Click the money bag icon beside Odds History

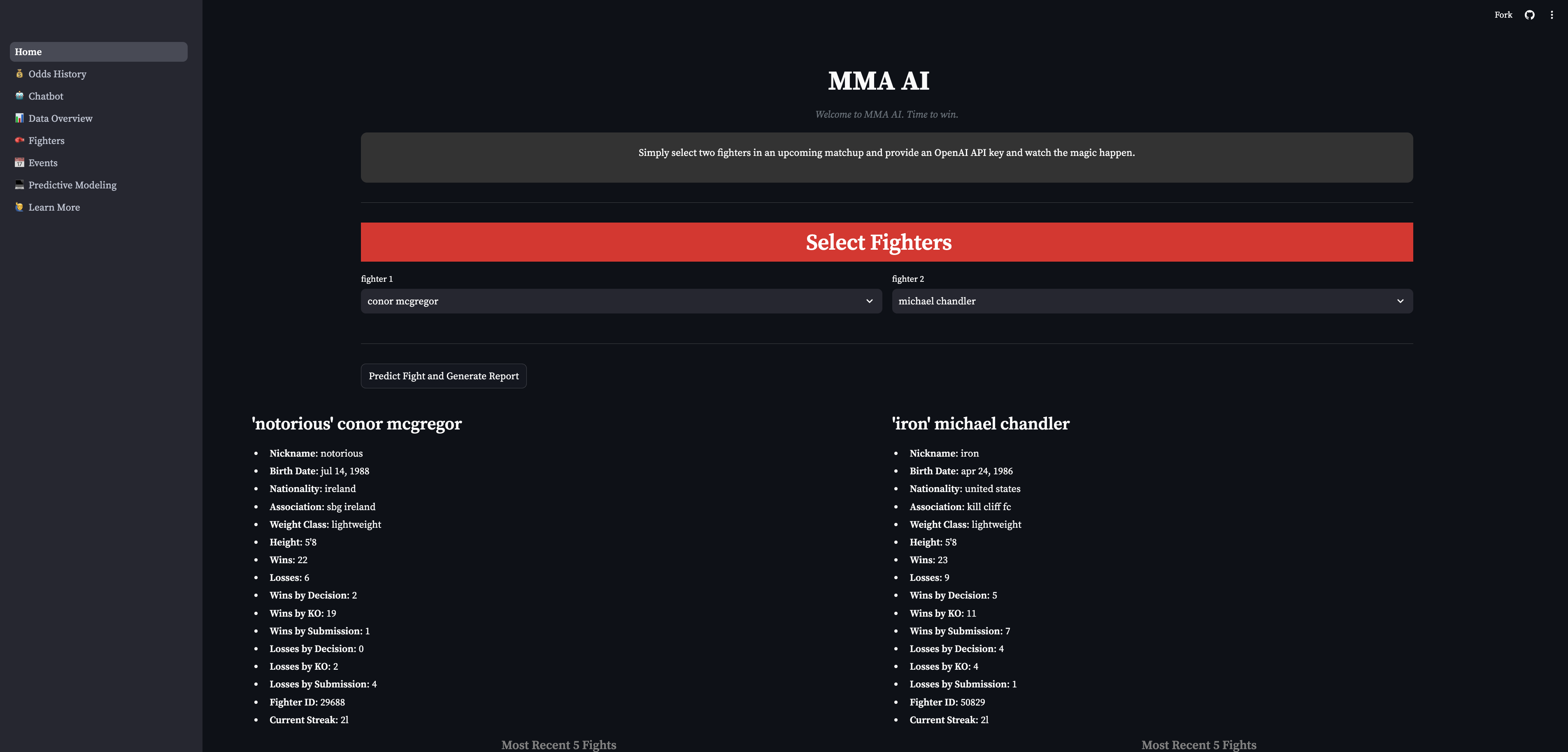pyautogui.click(x=19, y=74)
